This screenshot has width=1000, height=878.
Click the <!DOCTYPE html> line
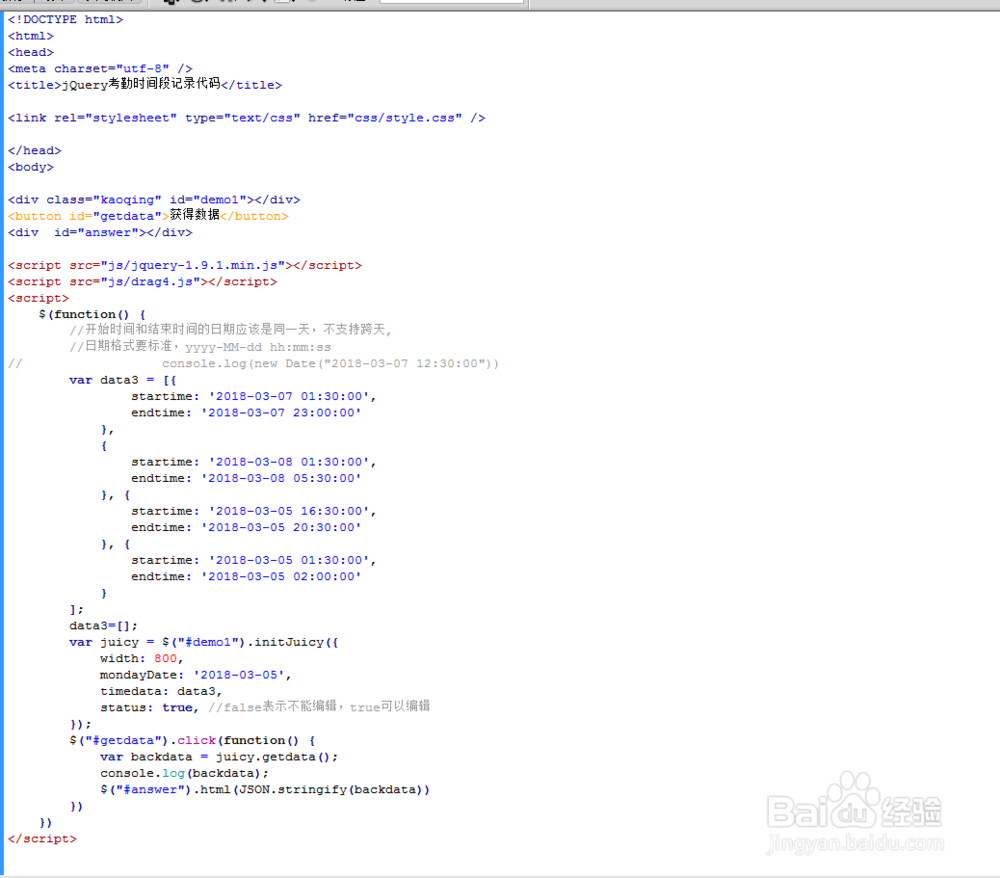(65, 20)
